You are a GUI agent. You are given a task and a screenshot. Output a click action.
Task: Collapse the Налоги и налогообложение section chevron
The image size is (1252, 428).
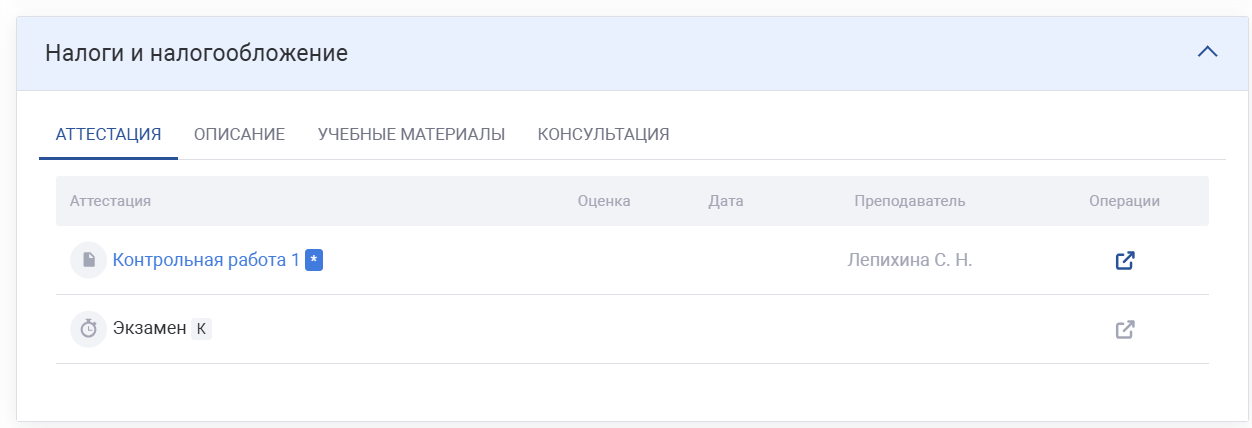coord(1207,52)
